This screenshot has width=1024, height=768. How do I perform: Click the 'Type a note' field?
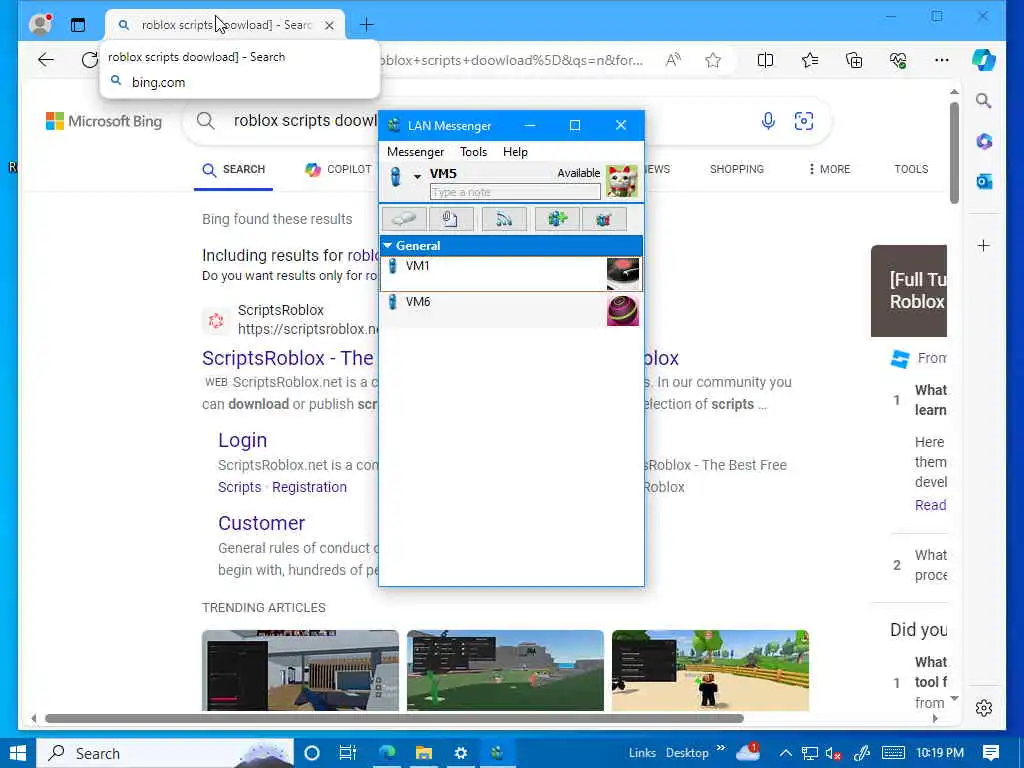pos(515,192)
